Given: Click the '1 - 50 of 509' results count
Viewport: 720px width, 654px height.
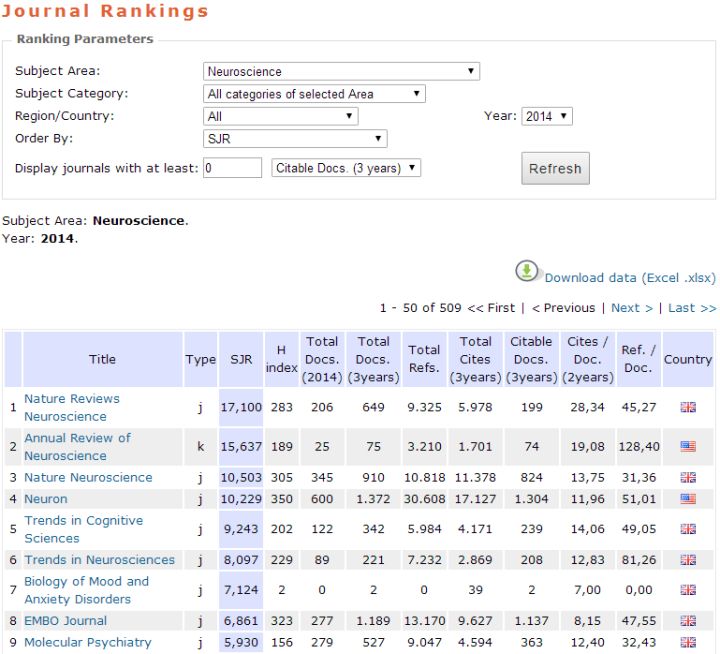Looking at the screenshot, I should [421, 308].
